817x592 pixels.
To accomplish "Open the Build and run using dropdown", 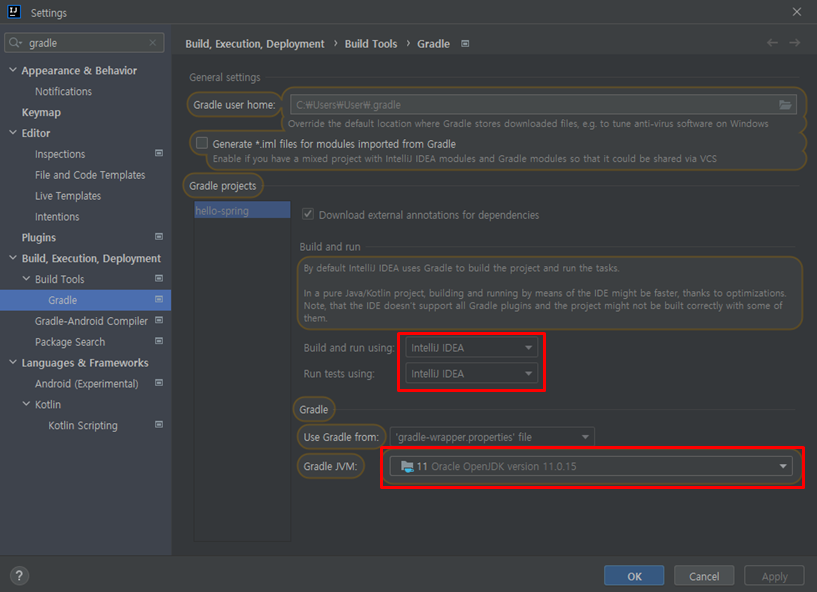I will pos(472,348).
